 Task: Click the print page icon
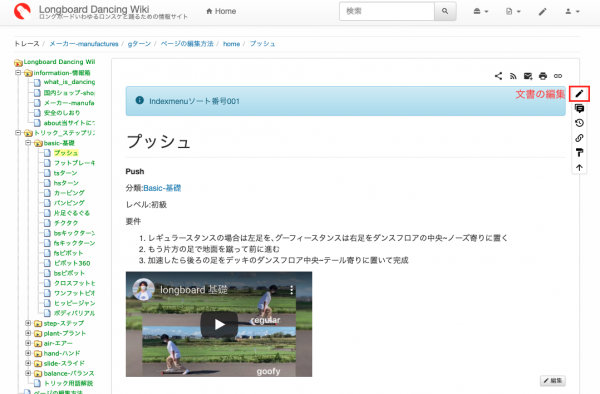pyautogui.click(x=543, y=76)
